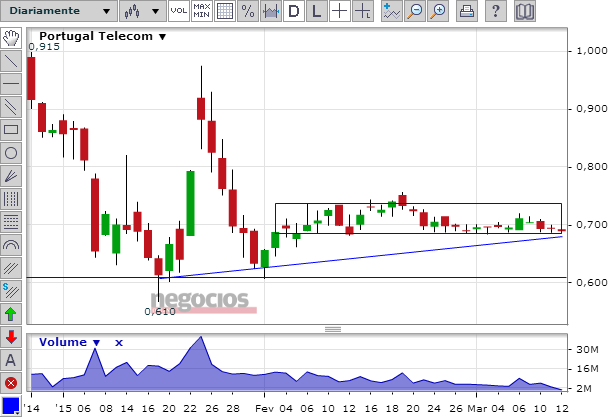Add an indicator with the plus-chart icon
Viewport: 609px width, 420px height.
(x=392, y=11)
